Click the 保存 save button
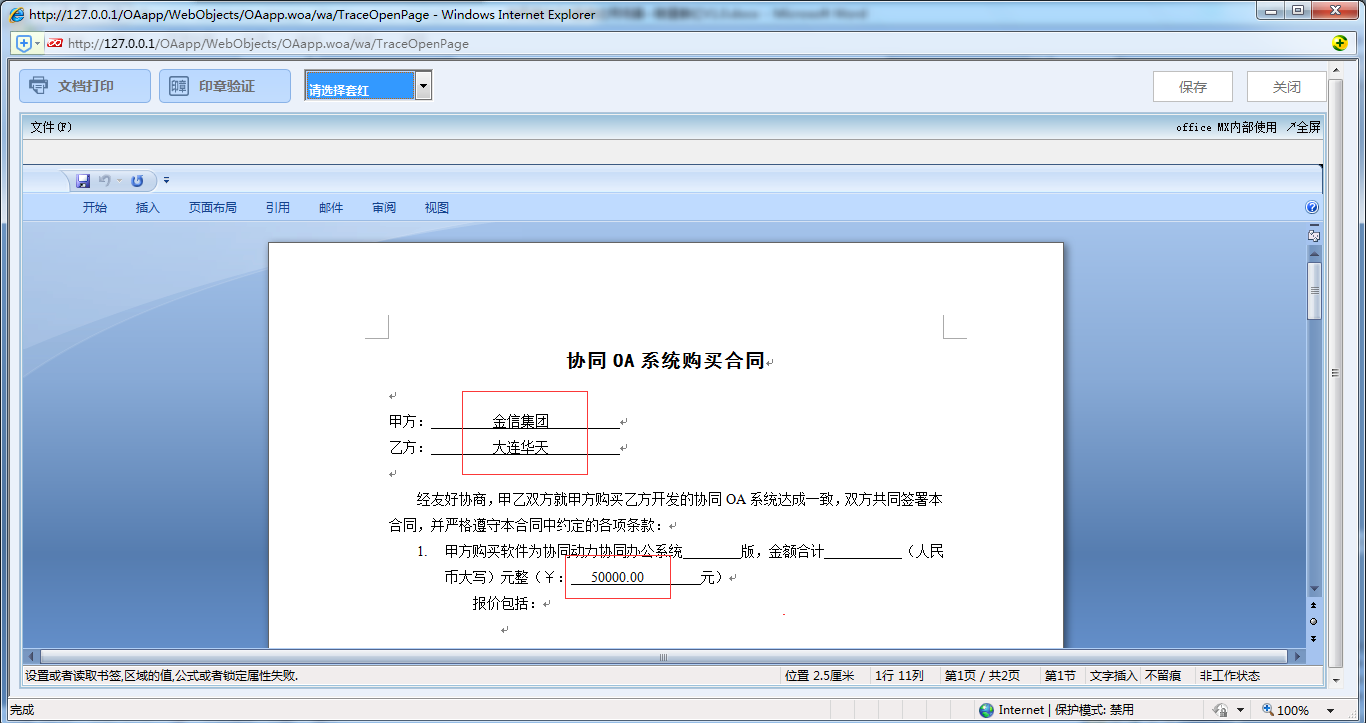 pos(1192,86)
